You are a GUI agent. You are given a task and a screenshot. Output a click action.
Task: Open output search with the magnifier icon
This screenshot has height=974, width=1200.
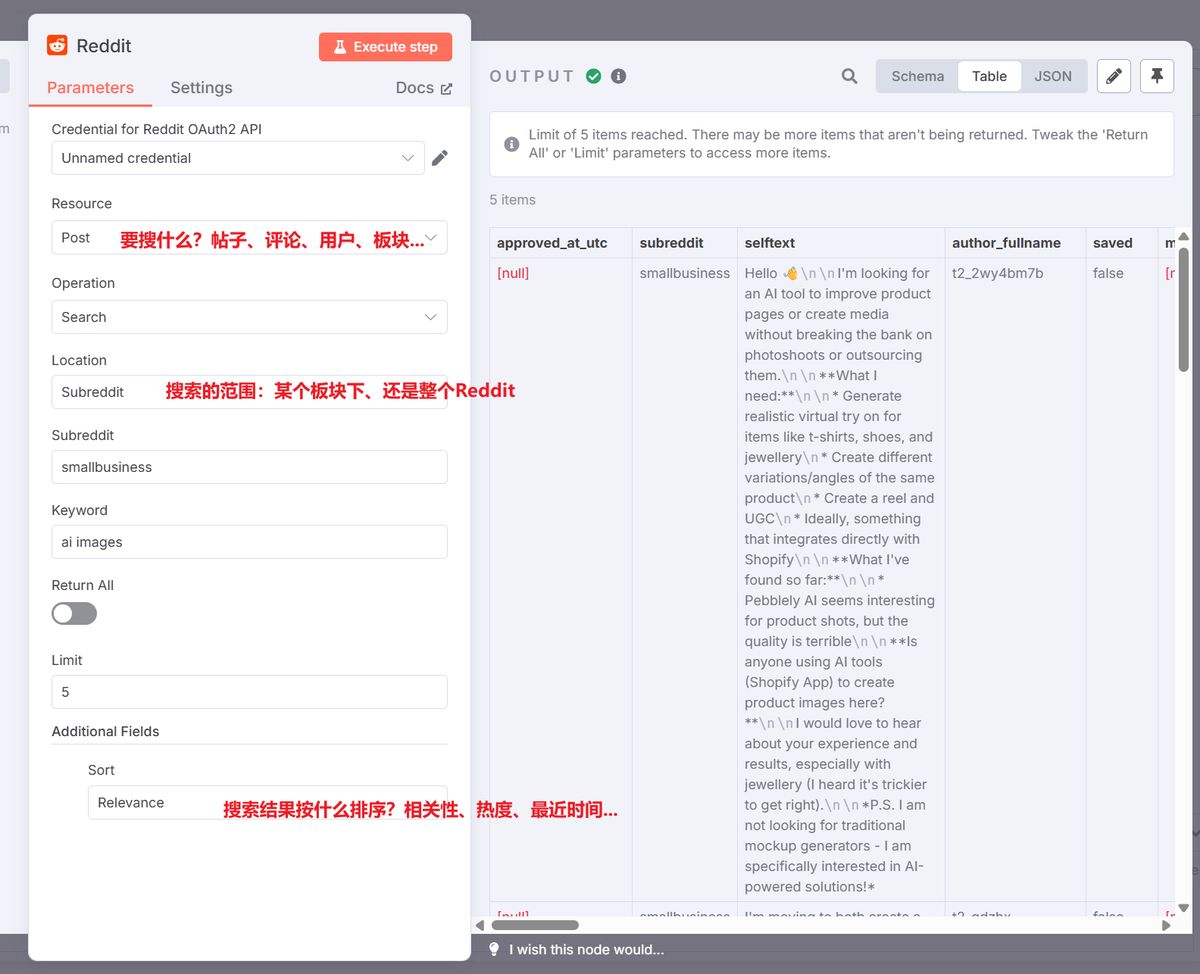(x=848, y=76)
